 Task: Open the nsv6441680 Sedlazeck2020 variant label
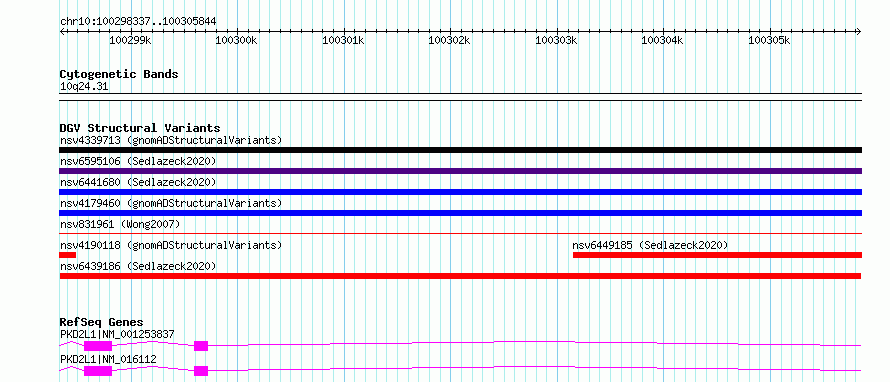tap(138, 182)
